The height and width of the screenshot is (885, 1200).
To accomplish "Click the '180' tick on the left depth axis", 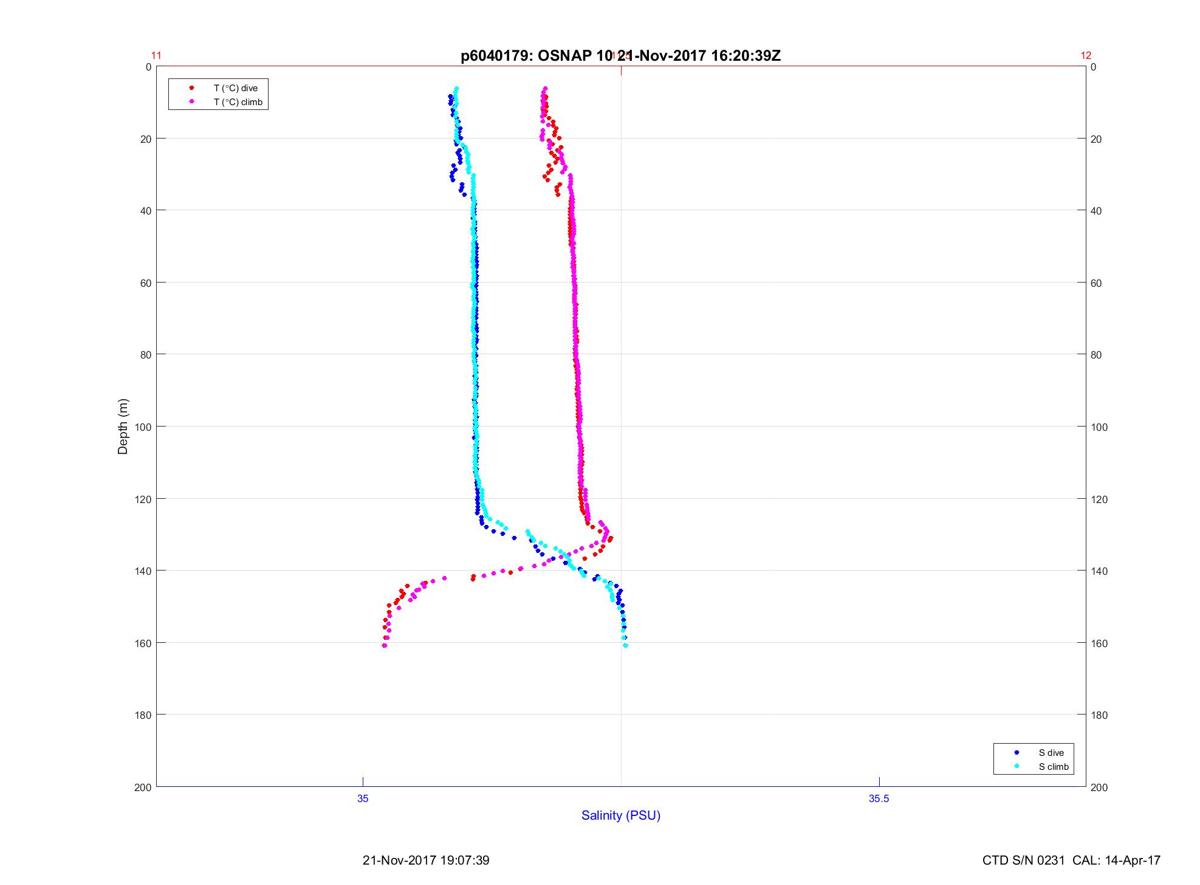I will click(x=142, y=715).
